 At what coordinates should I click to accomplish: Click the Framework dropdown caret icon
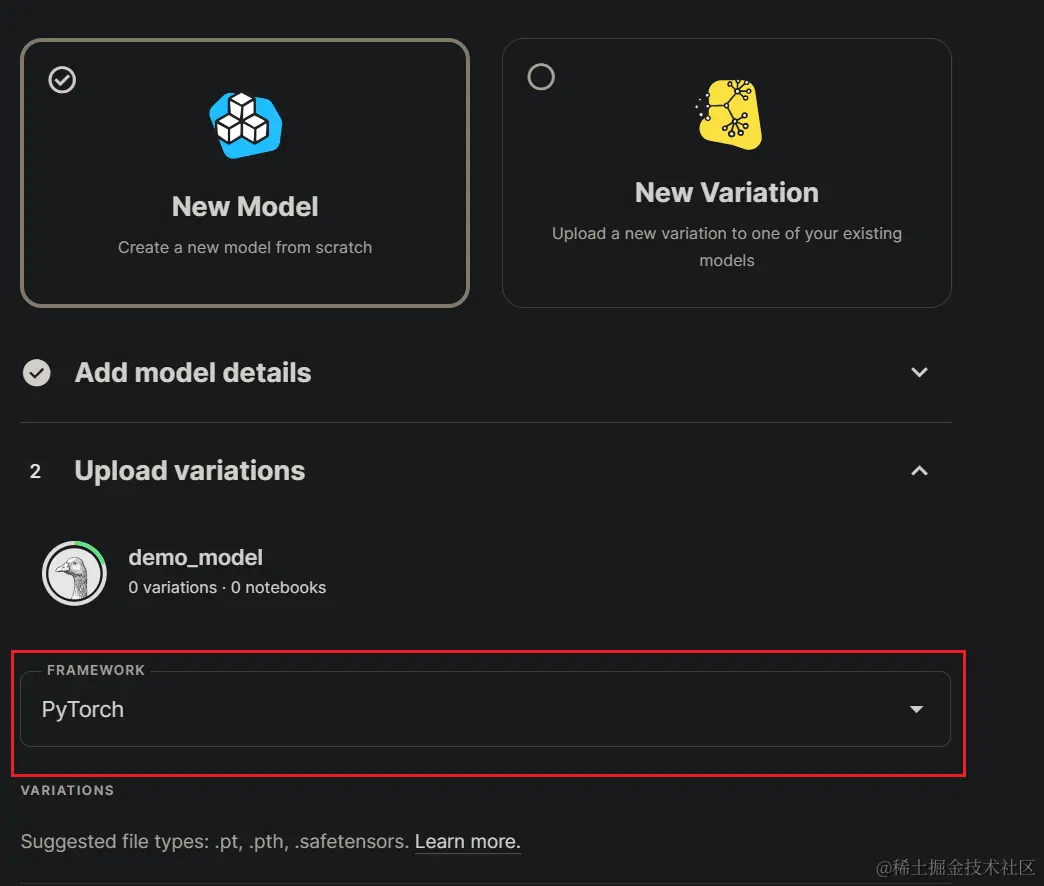pos(916,709)
